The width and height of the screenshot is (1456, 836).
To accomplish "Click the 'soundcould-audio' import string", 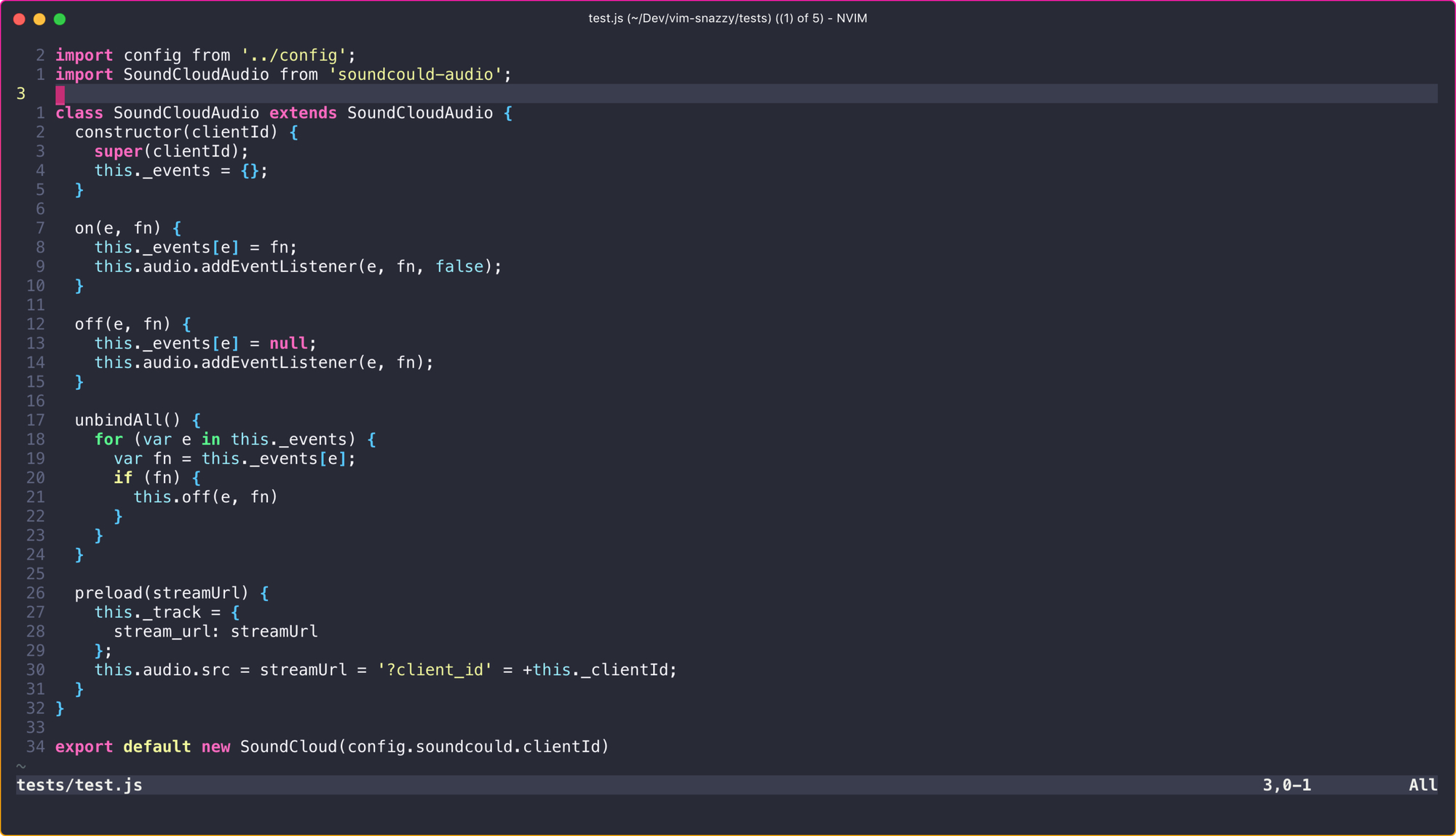I will point(416,74).
